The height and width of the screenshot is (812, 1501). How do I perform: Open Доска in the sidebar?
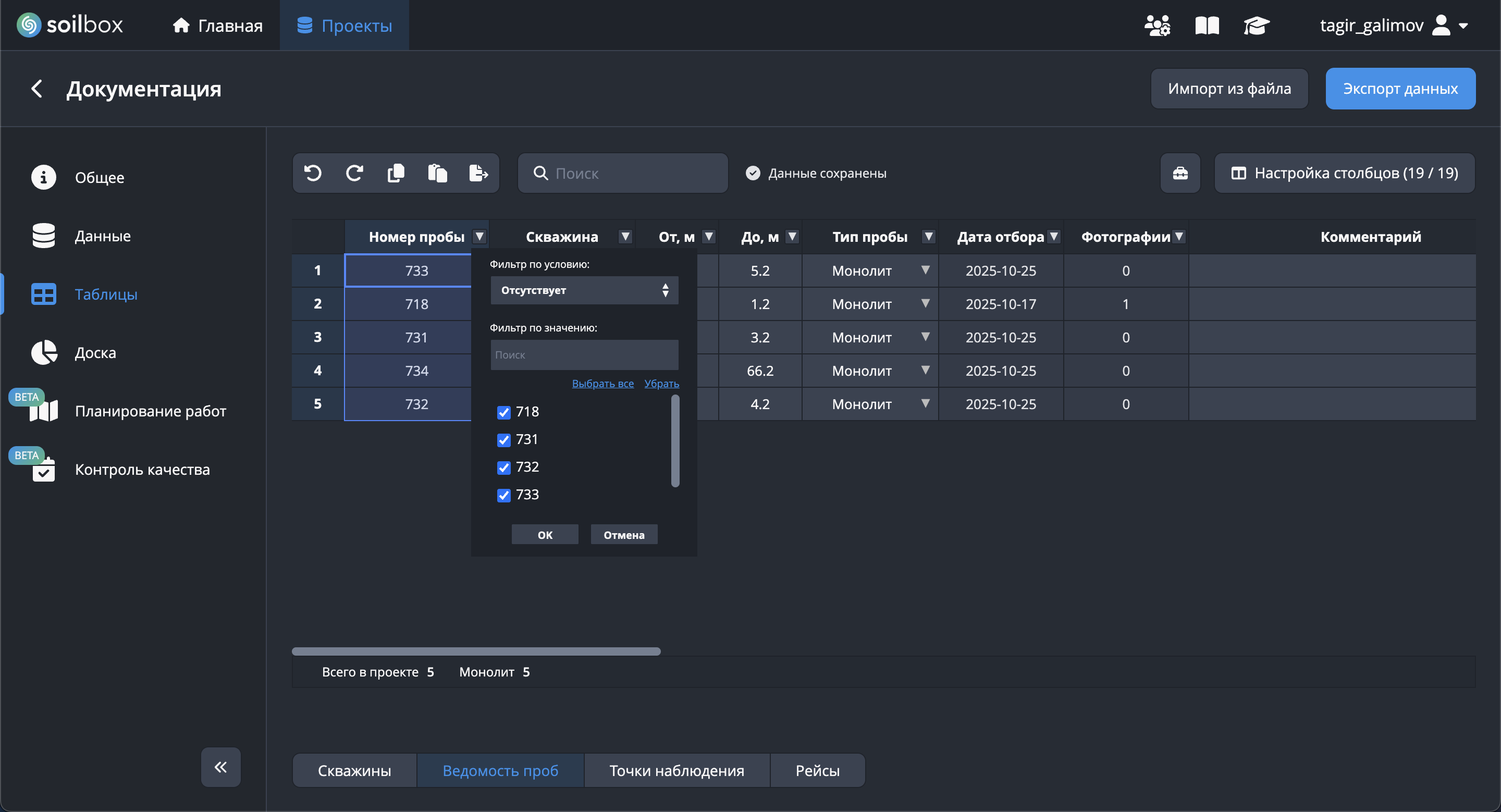[x=95, y=352]
